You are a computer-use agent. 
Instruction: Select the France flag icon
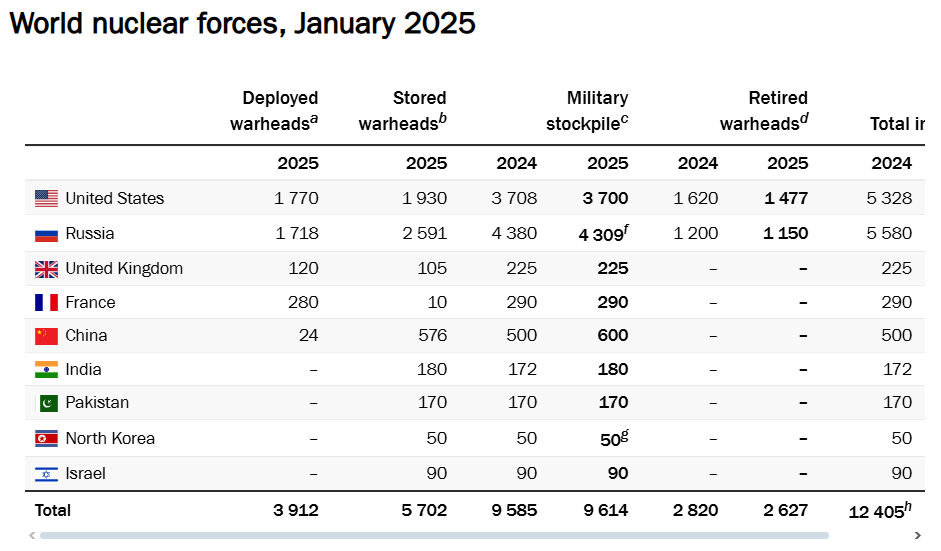pyautogui.click(x=46, y=302)
